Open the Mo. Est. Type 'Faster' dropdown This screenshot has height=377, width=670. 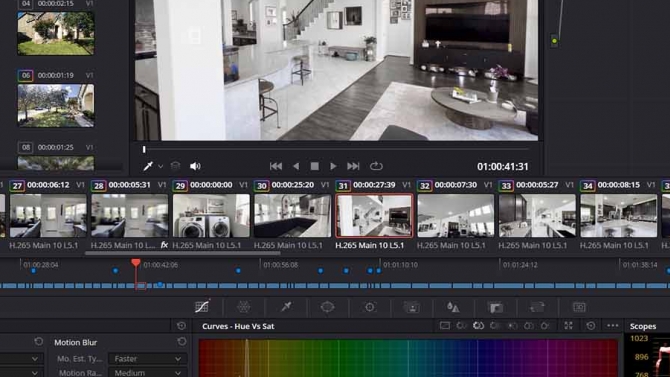[147, 359]
